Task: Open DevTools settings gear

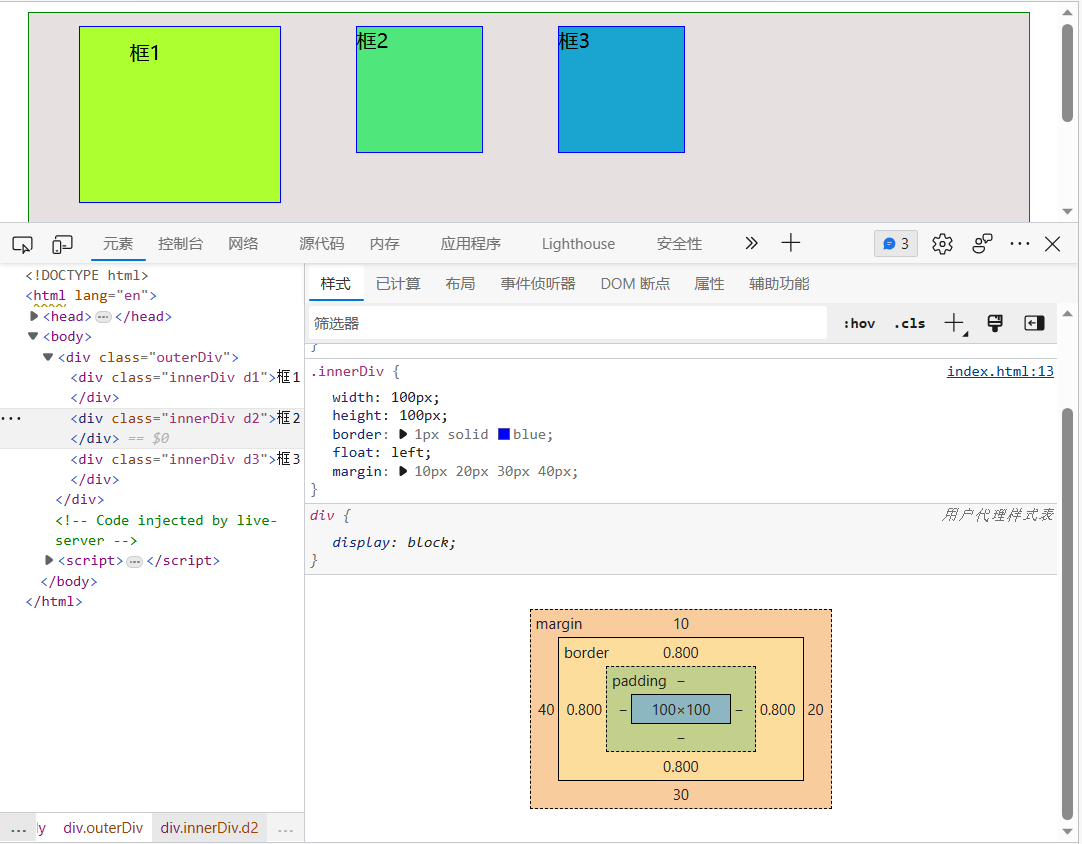Action: point(942,244)
